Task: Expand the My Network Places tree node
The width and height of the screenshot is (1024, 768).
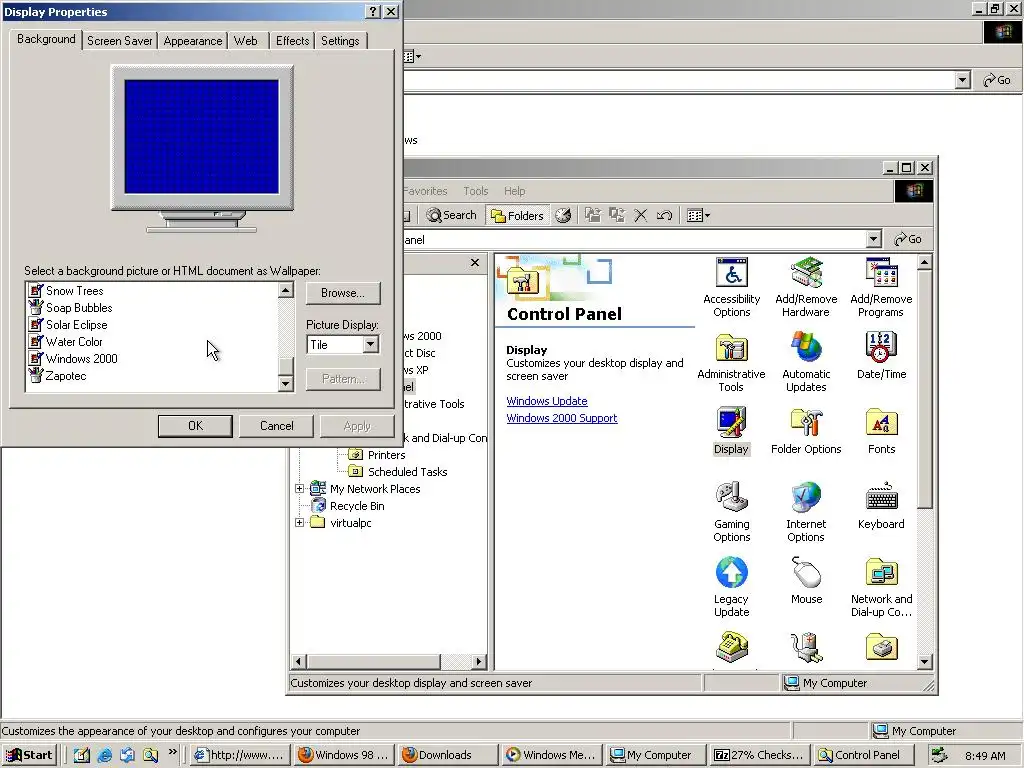Action: 299,488
